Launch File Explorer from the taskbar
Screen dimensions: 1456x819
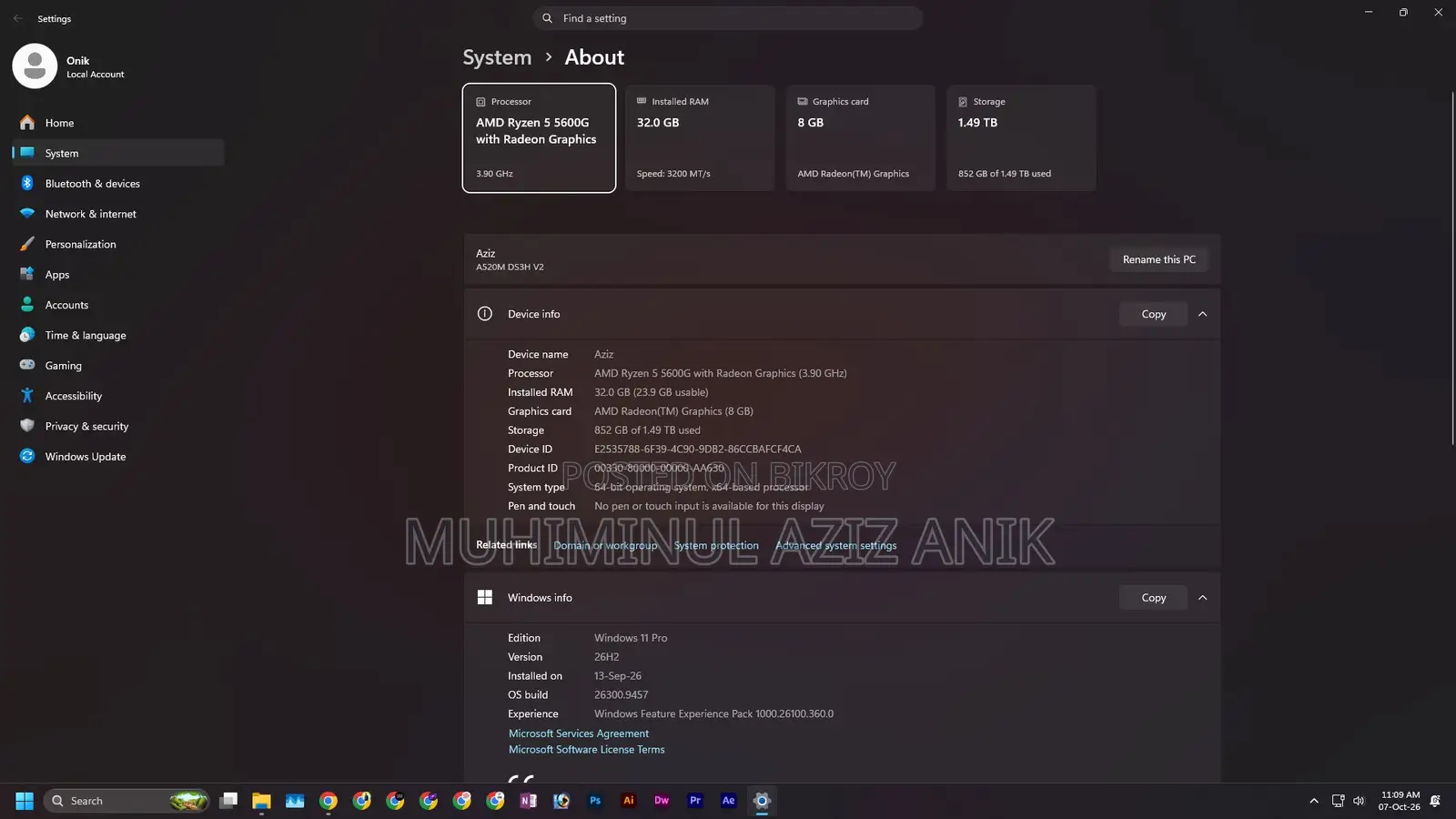tap(262, 801)
